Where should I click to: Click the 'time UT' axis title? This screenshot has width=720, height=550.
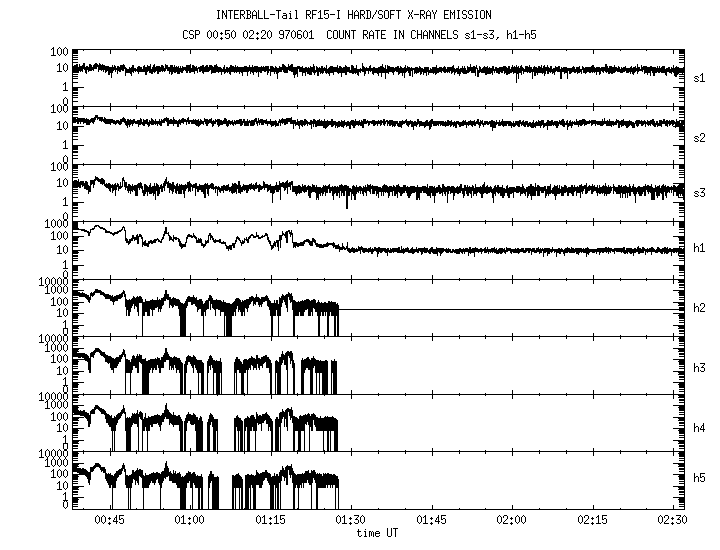point(377,533)
